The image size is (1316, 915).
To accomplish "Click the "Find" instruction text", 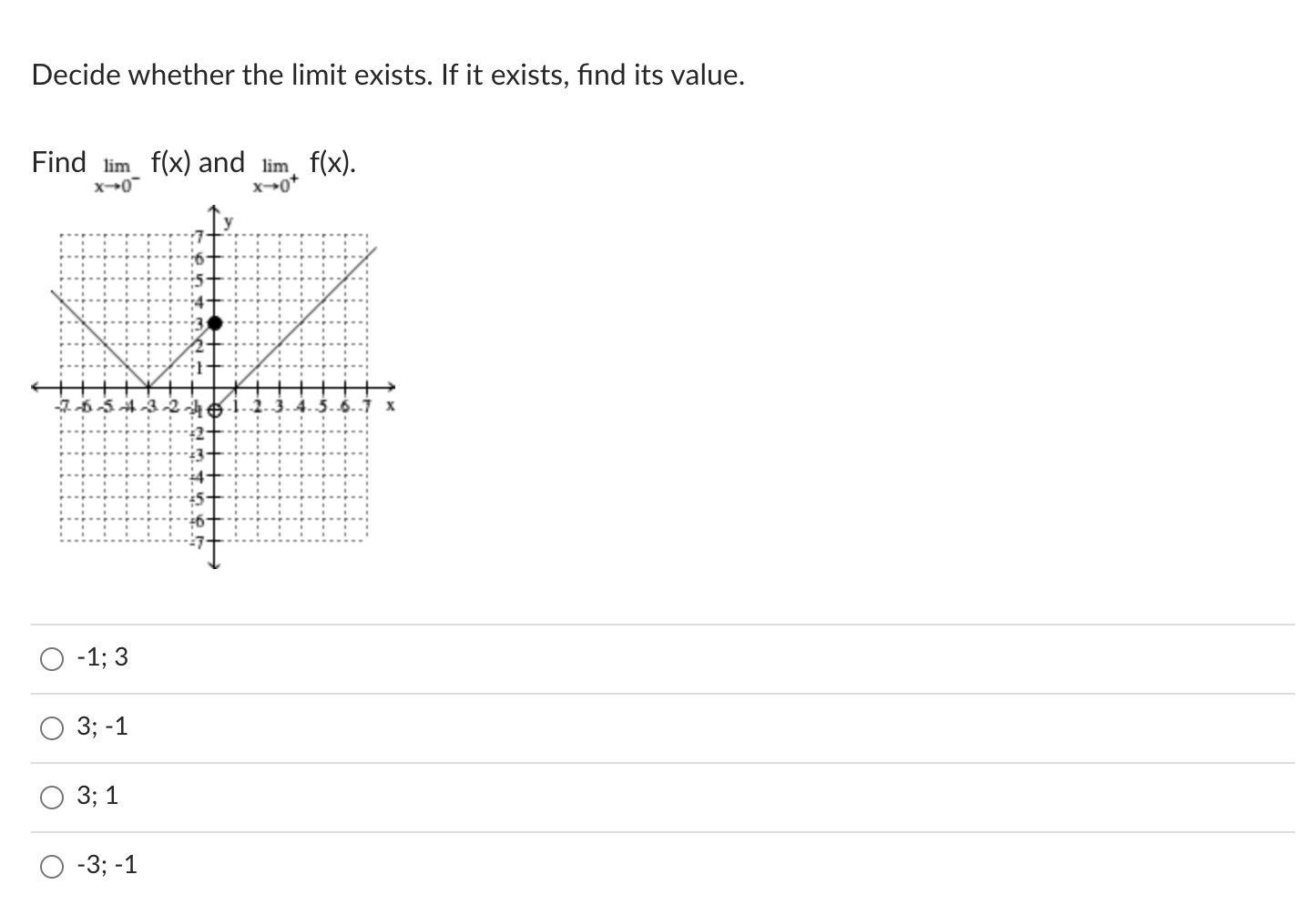I will (58, 162).
